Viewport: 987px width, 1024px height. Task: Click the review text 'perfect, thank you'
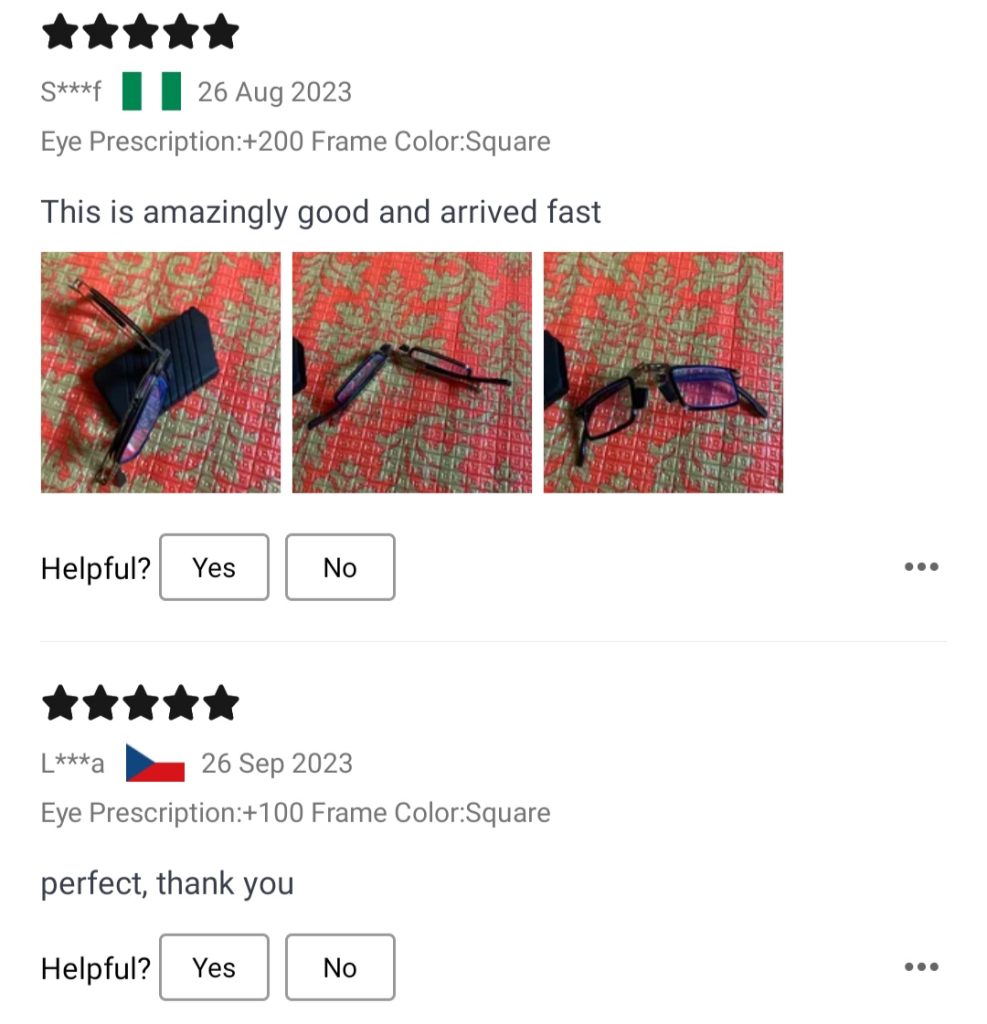167,884
